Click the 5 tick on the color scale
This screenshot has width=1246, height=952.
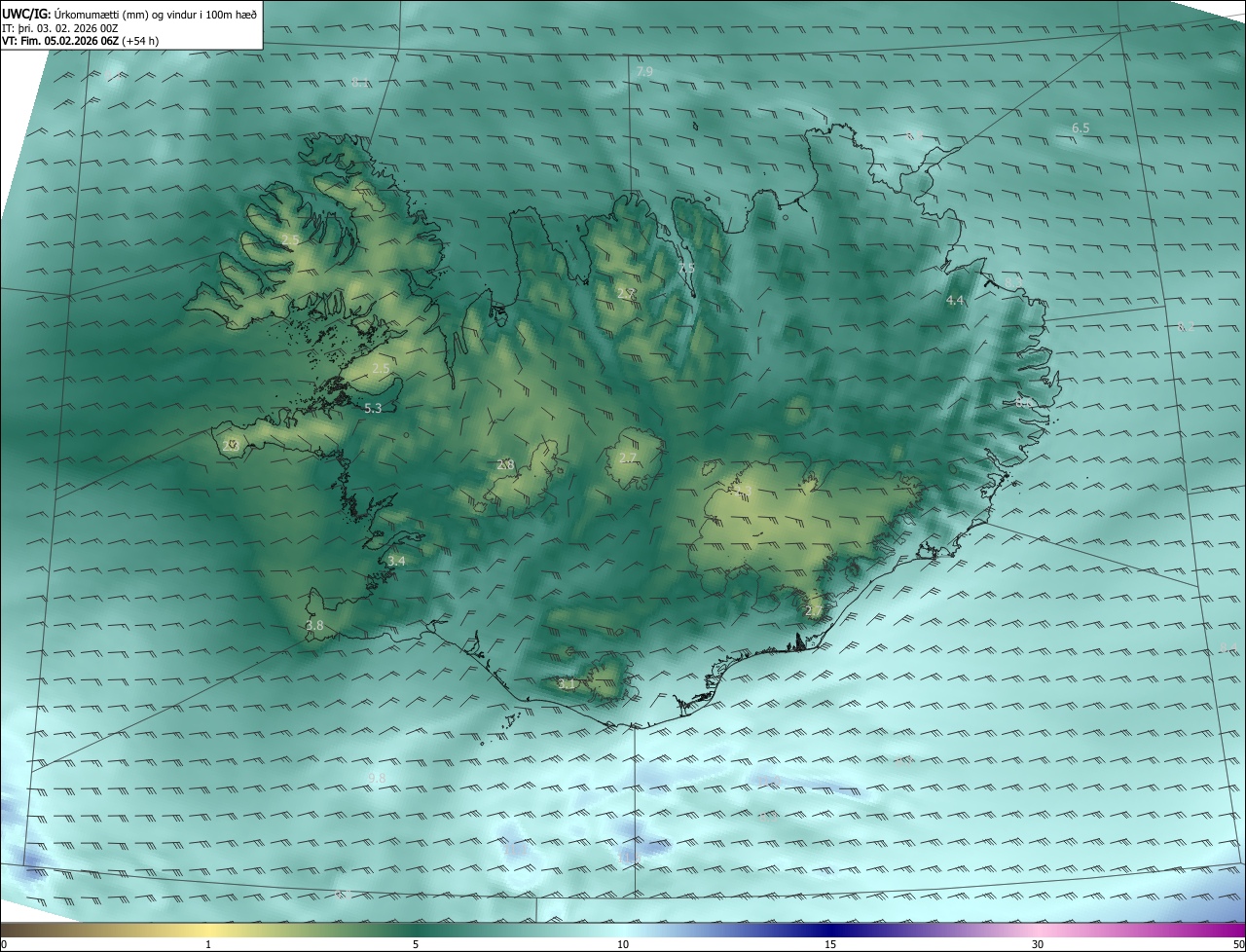click(x=416, y=944)
